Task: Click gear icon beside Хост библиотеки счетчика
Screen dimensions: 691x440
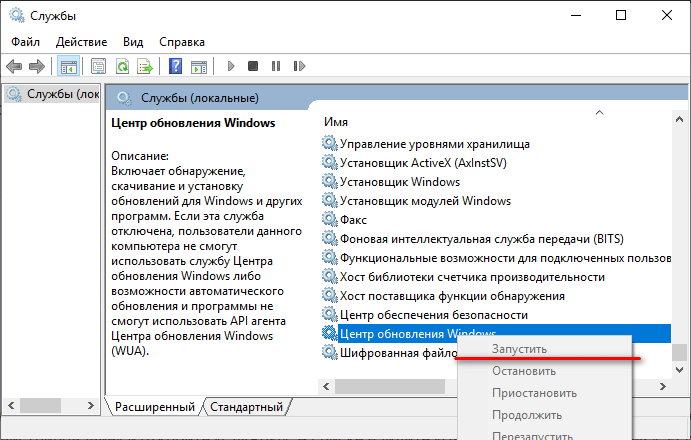Action: click(x=329, y=276)
